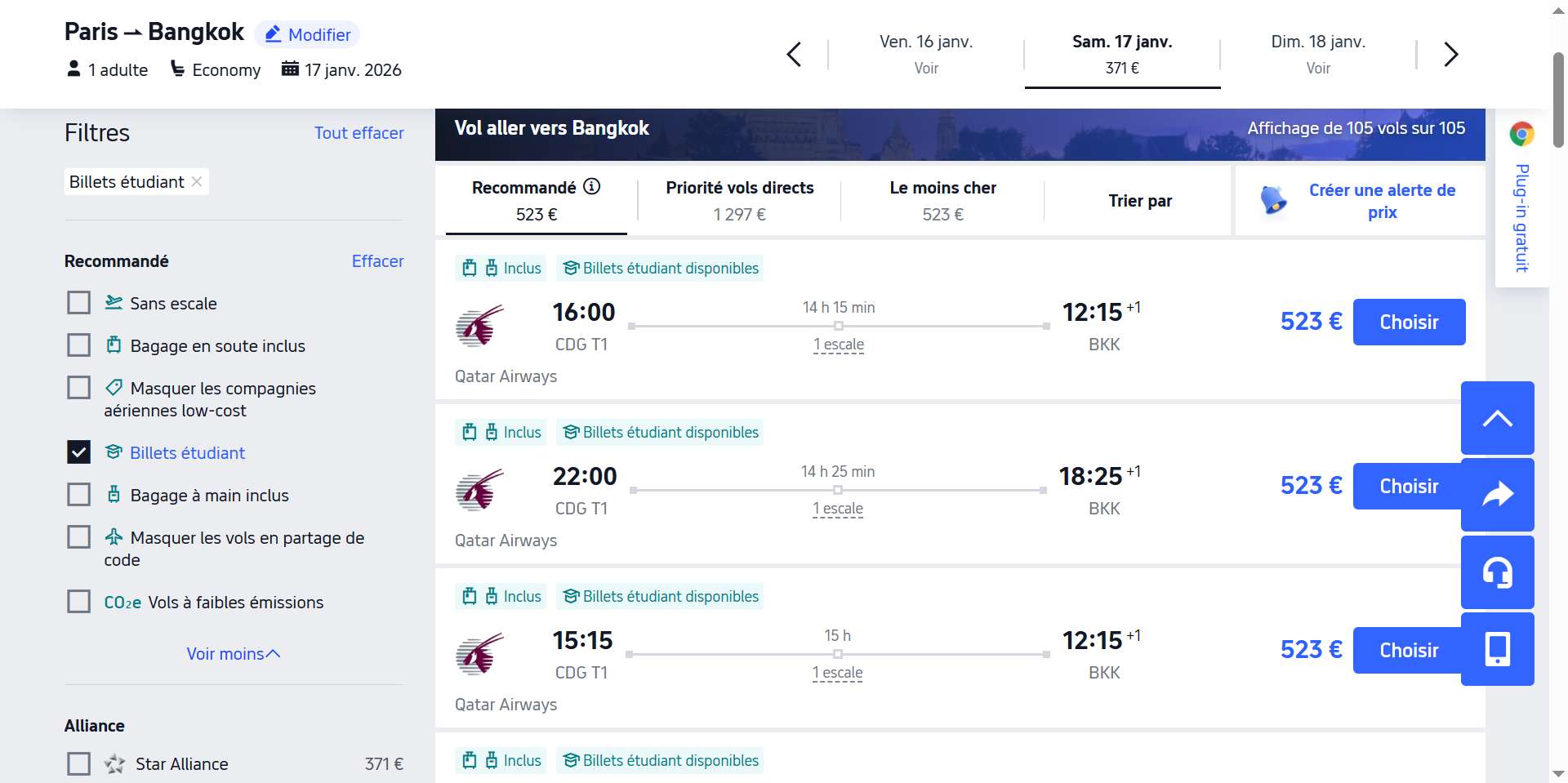Open the Trier par dropdown
Viewport: 1568px width, 783px height.
coord(1139,200)
